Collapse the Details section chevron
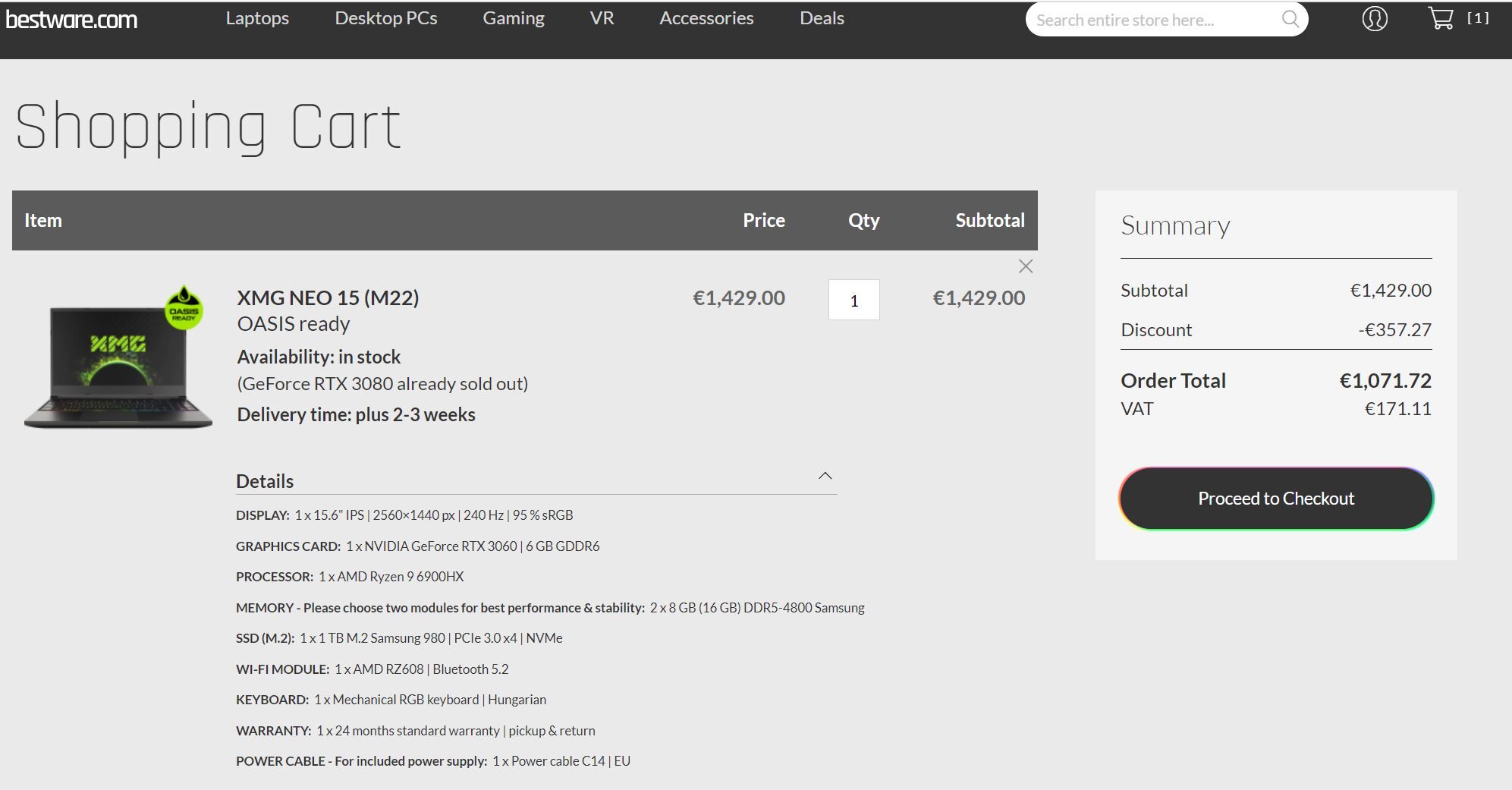This screenshot has height=790, width=1512. [825, 476]
